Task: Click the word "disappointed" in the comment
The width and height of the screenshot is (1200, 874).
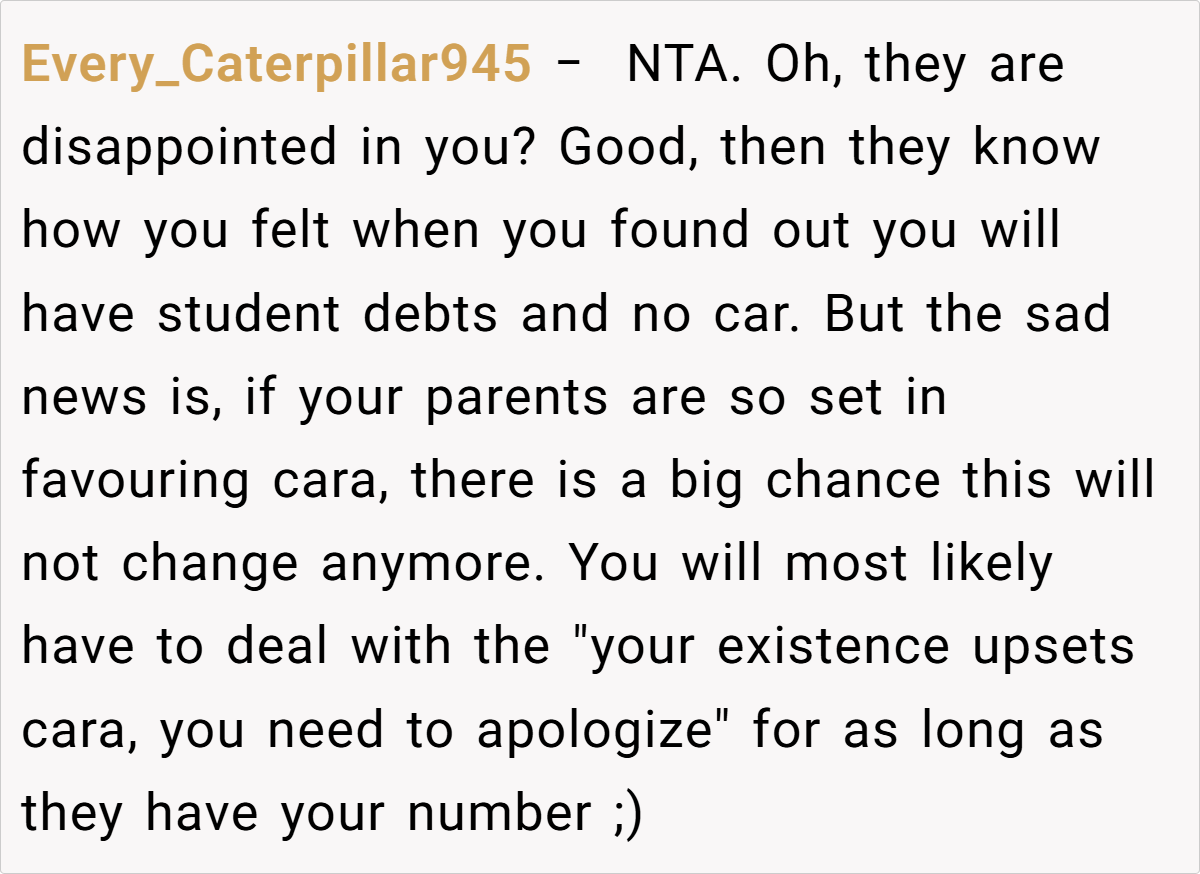Action: click(179, 149)
